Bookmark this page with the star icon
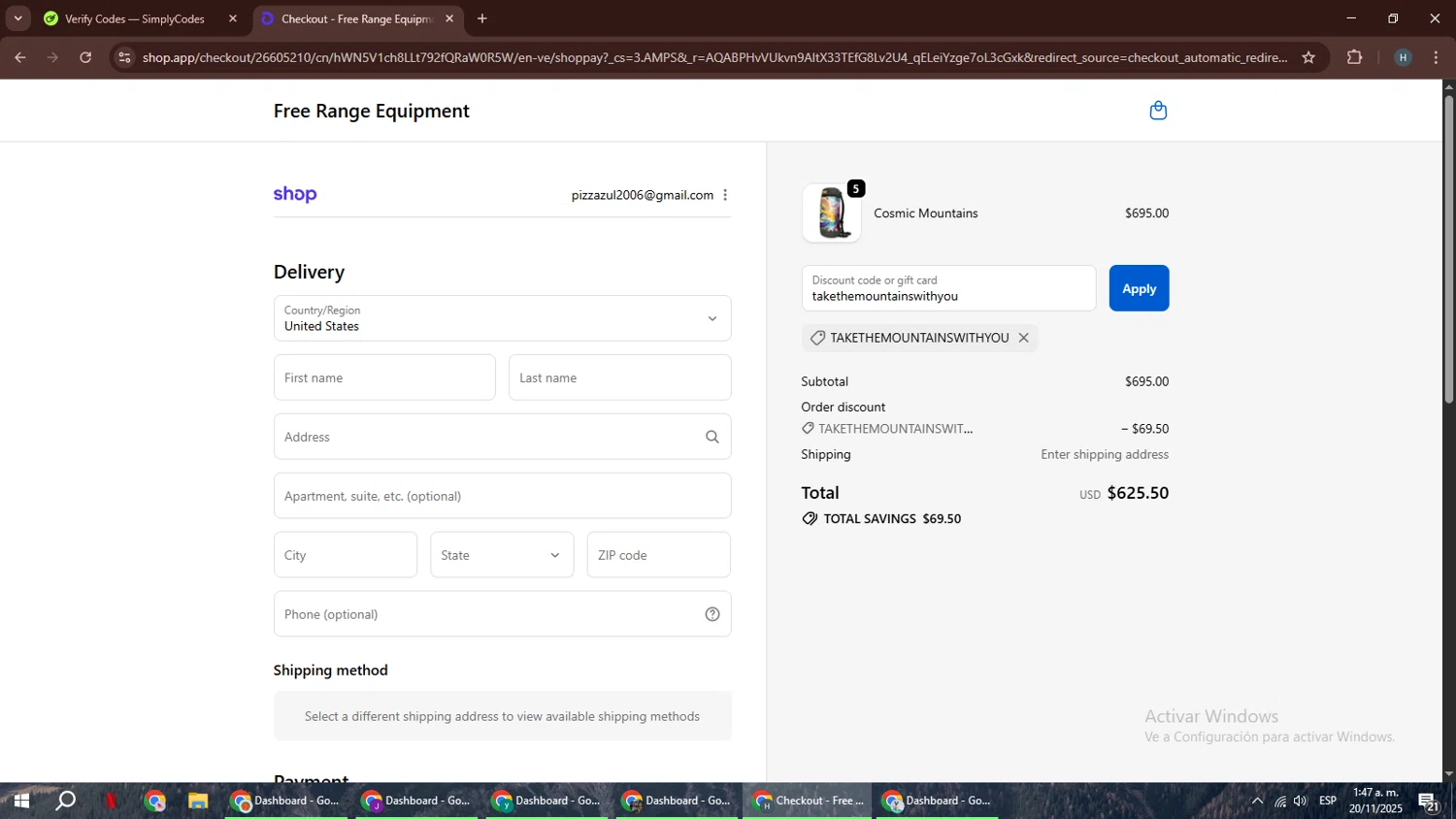The image size is (1456, 819). pos(1308,57)
